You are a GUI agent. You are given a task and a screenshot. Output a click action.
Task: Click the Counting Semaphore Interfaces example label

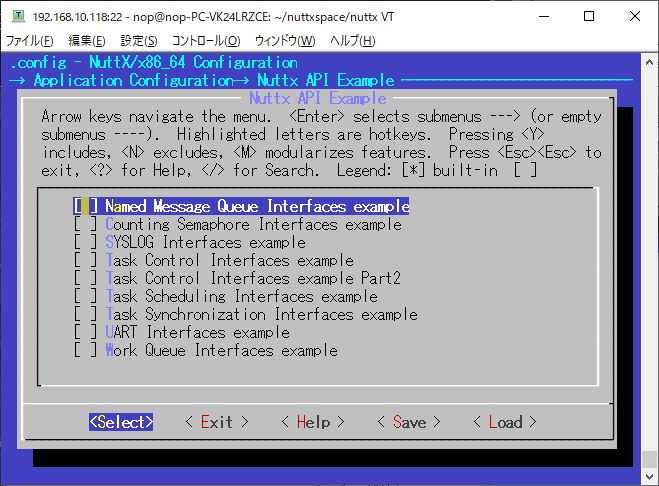click(x=253, y=224)
